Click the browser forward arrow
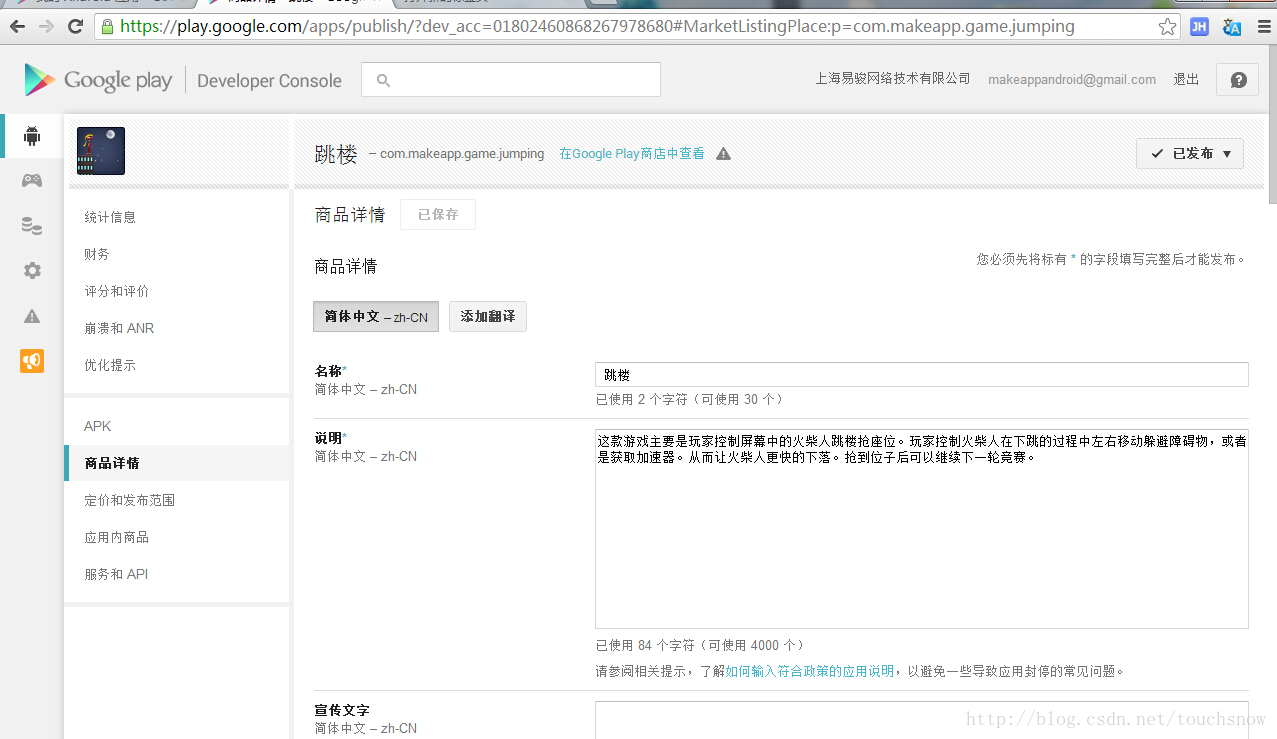Image resolution: width=1277 pixels, height=739 pixels. click(x=47, y=27)
